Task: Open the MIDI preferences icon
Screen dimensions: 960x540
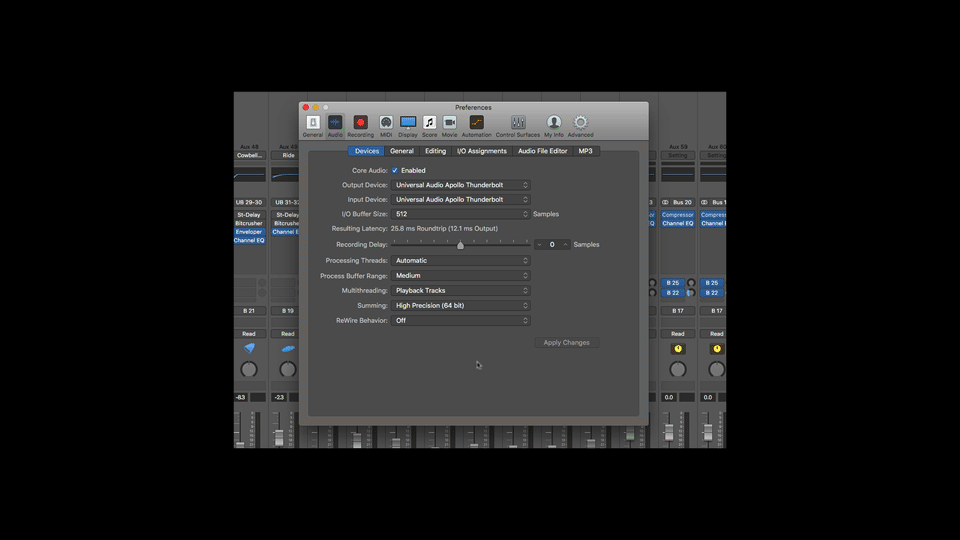Action: pos(386,122)
